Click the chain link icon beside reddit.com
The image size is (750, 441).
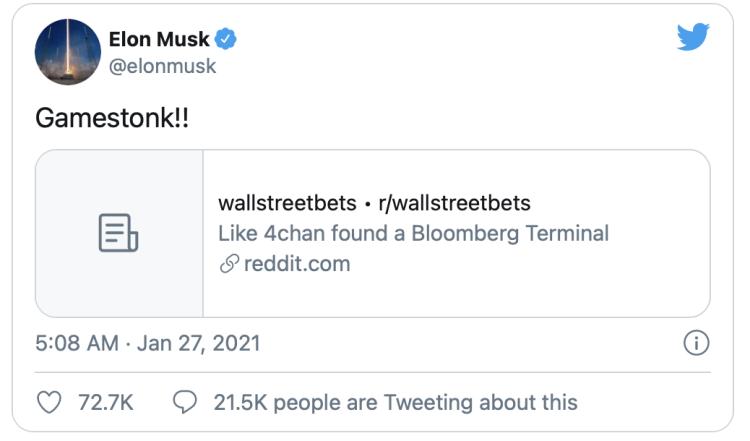[229, 264]
